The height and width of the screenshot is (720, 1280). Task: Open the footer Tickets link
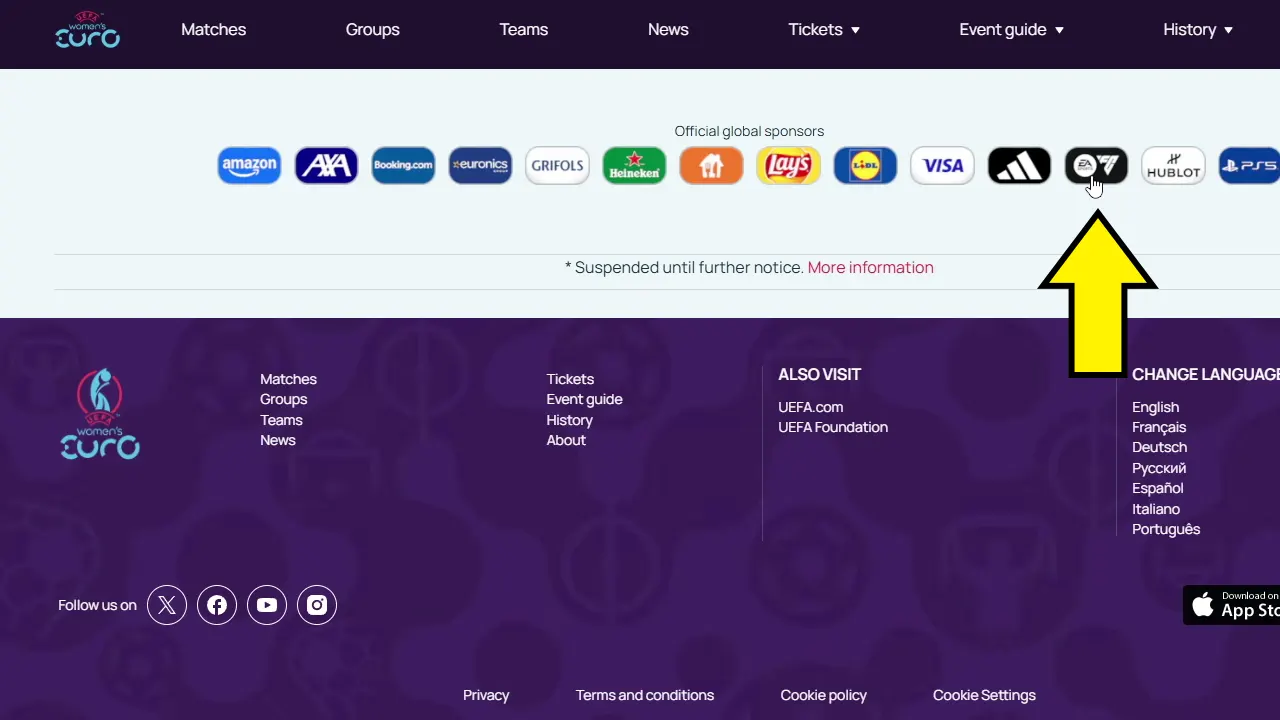tap(570, 379)
